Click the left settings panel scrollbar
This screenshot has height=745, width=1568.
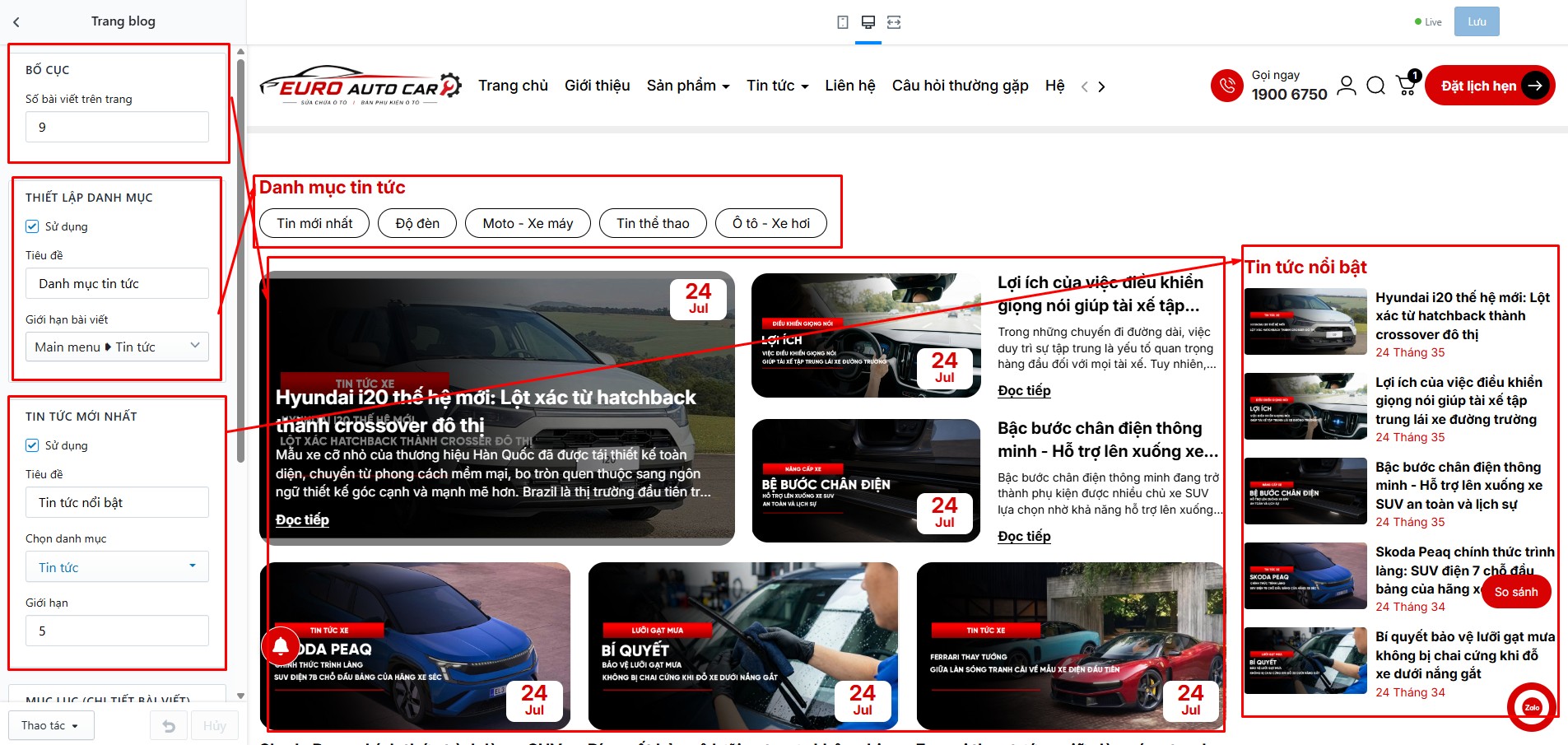(240, 260)
